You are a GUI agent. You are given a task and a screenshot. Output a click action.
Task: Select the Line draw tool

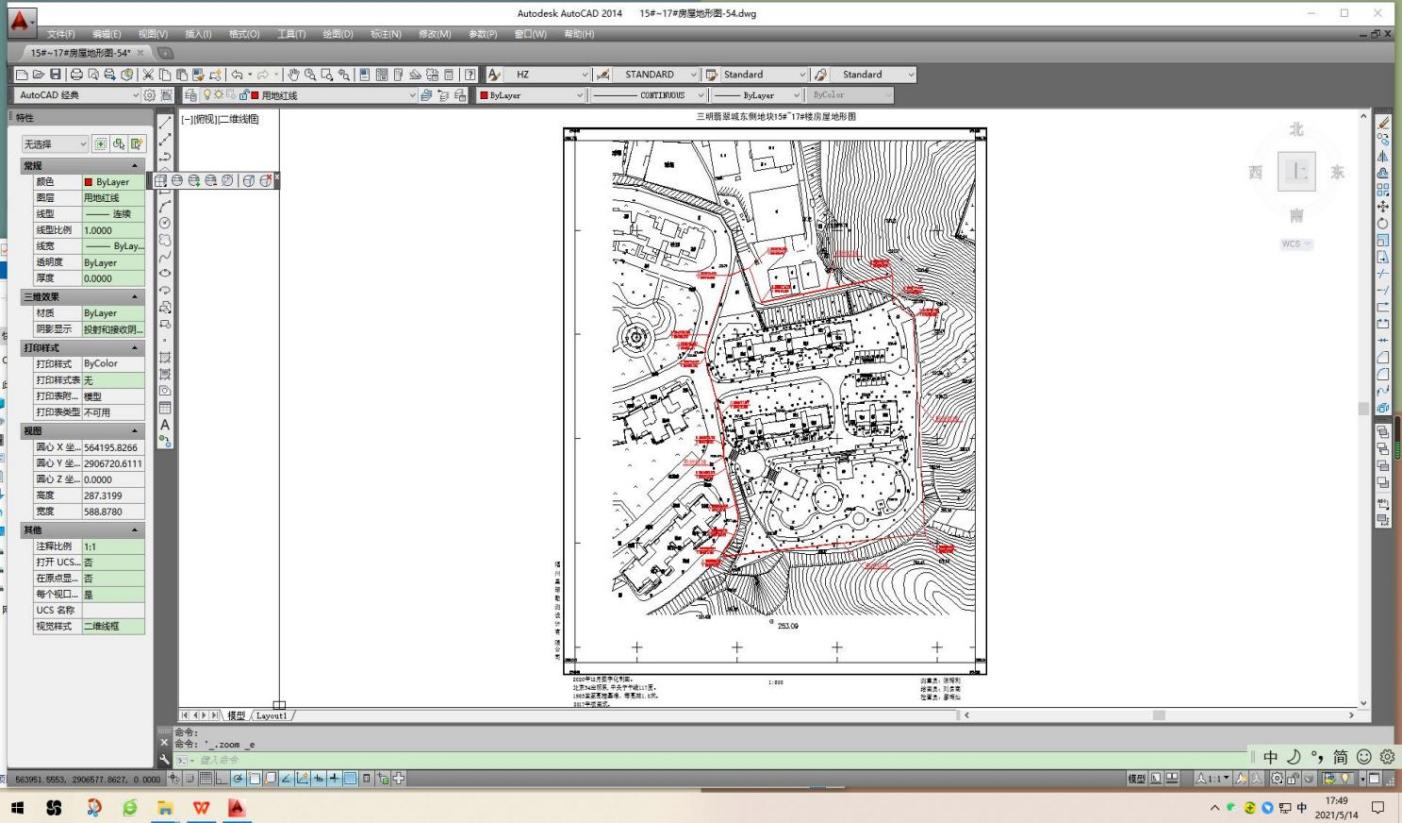click(x=165, y=121)
